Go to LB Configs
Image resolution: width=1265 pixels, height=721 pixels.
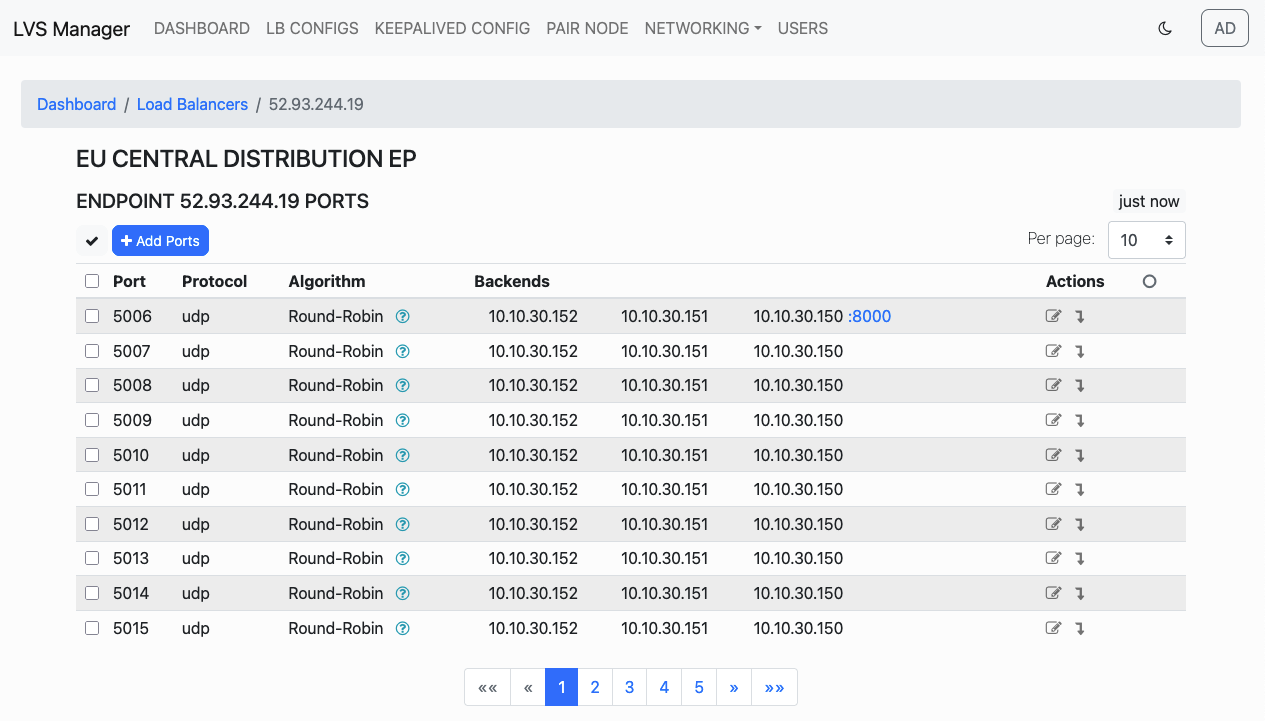(312, 29)
